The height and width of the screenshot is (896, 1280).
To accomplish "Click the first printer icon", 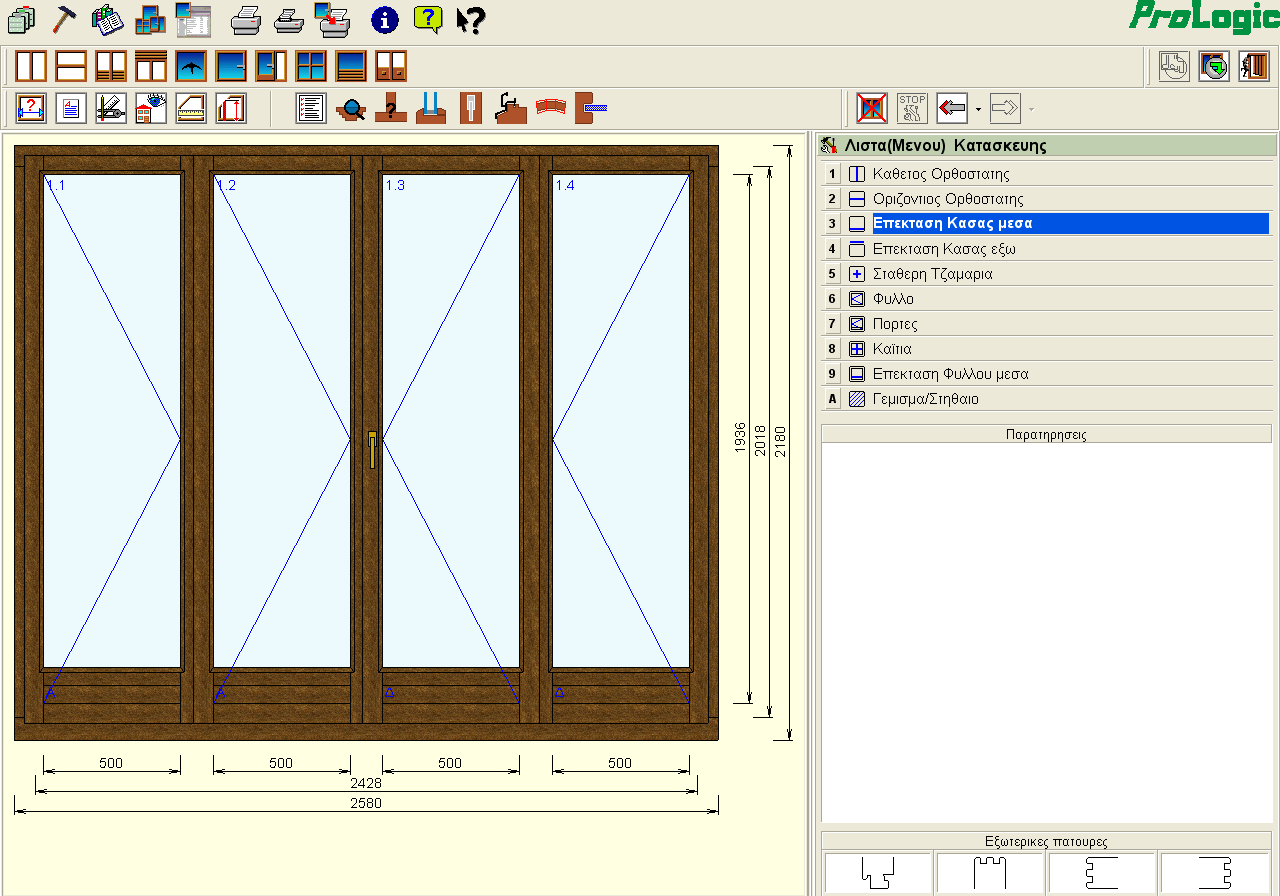I will coord(246,19).
